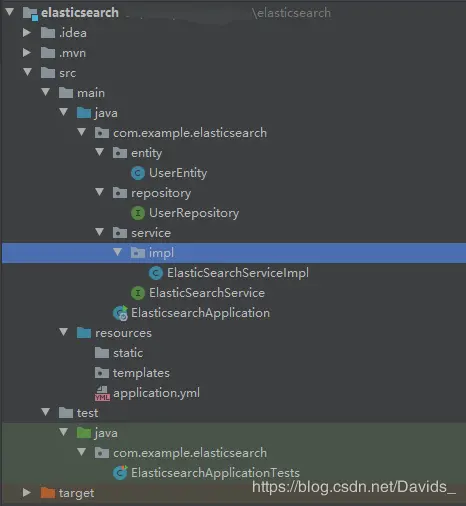Collapse the java folder arrow under main

(64, 112)
